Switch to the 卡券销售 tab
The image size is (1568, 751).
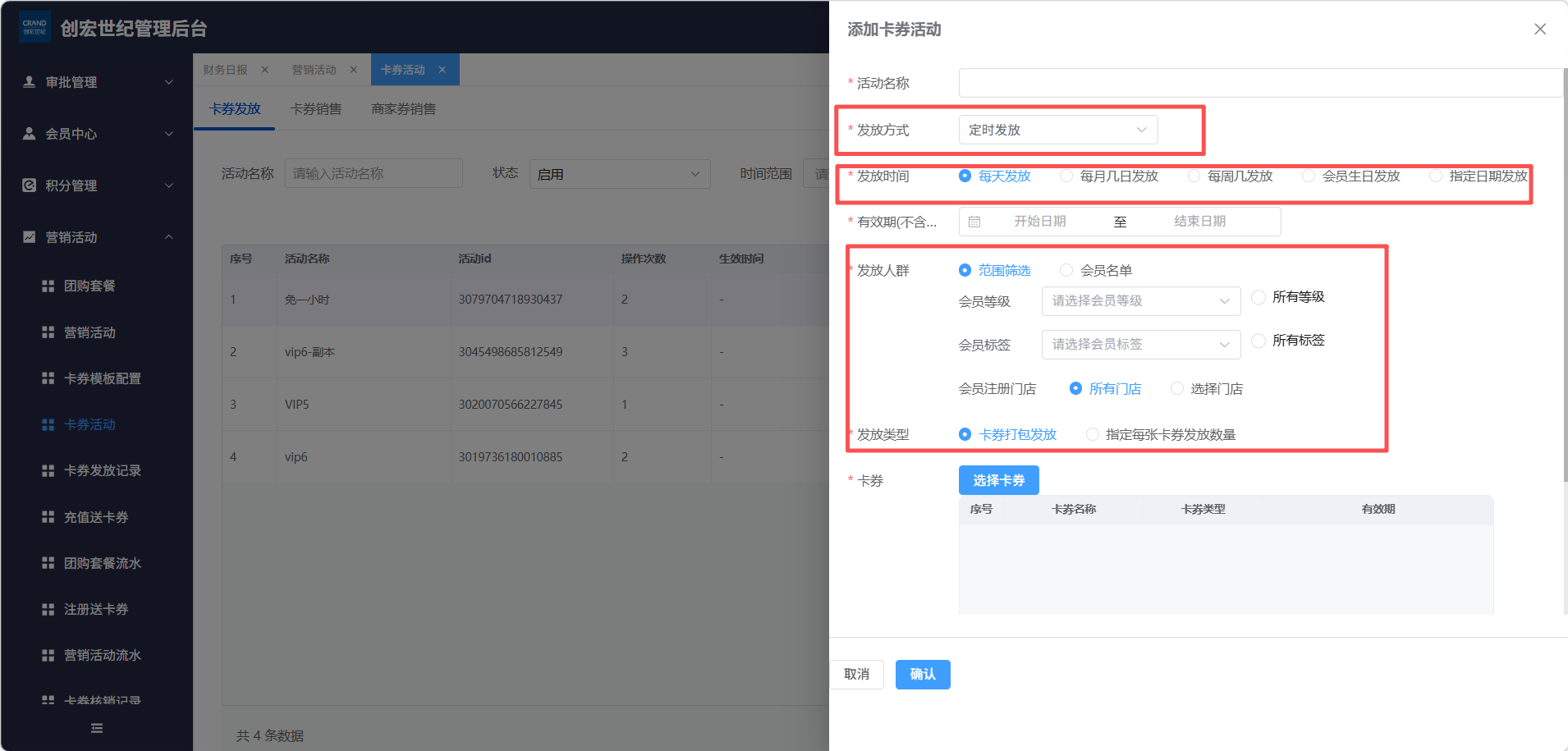point(316,109)
